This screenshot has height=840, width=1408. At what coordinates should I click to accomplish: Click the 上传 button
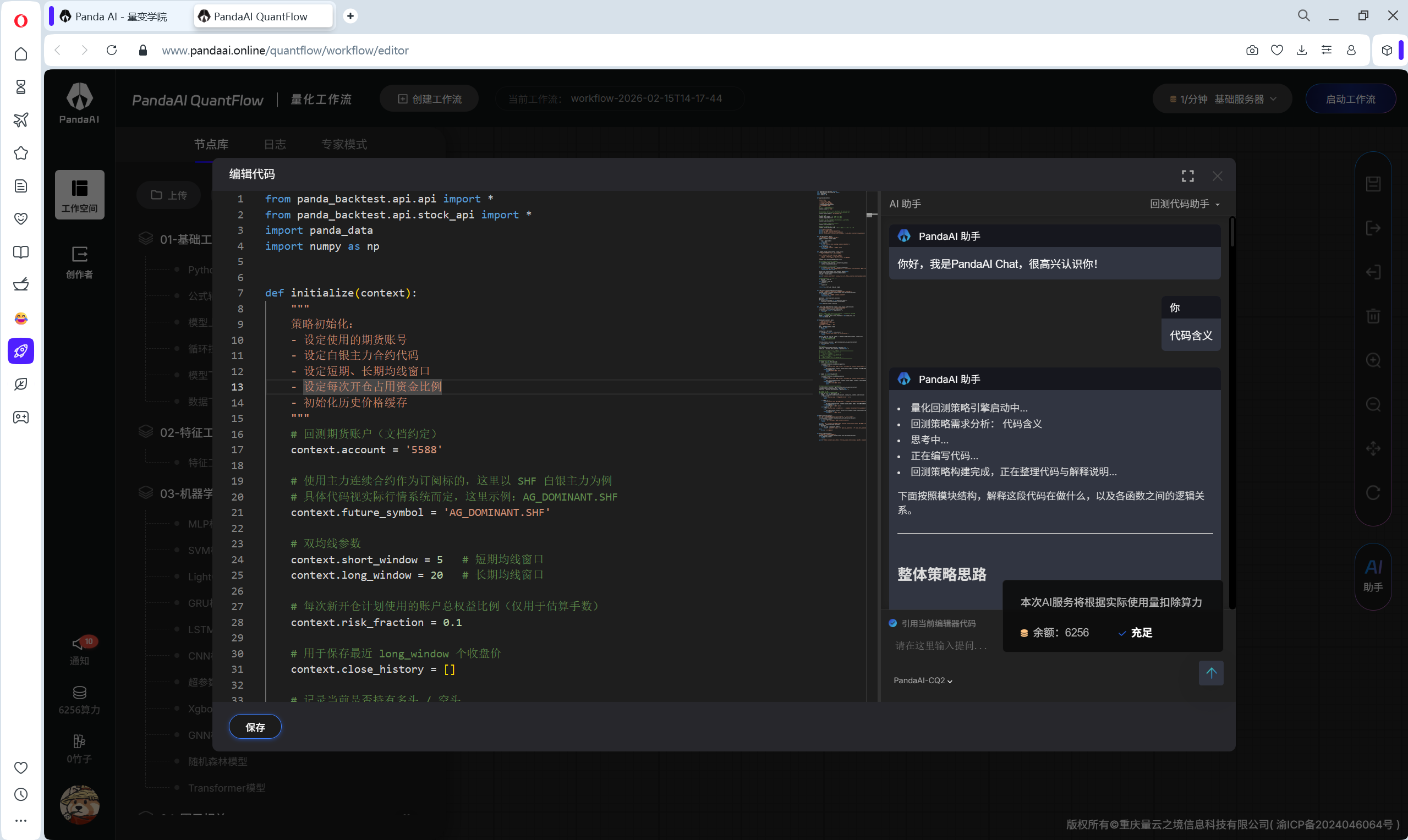pyautogui.click(x=169, y=195)
